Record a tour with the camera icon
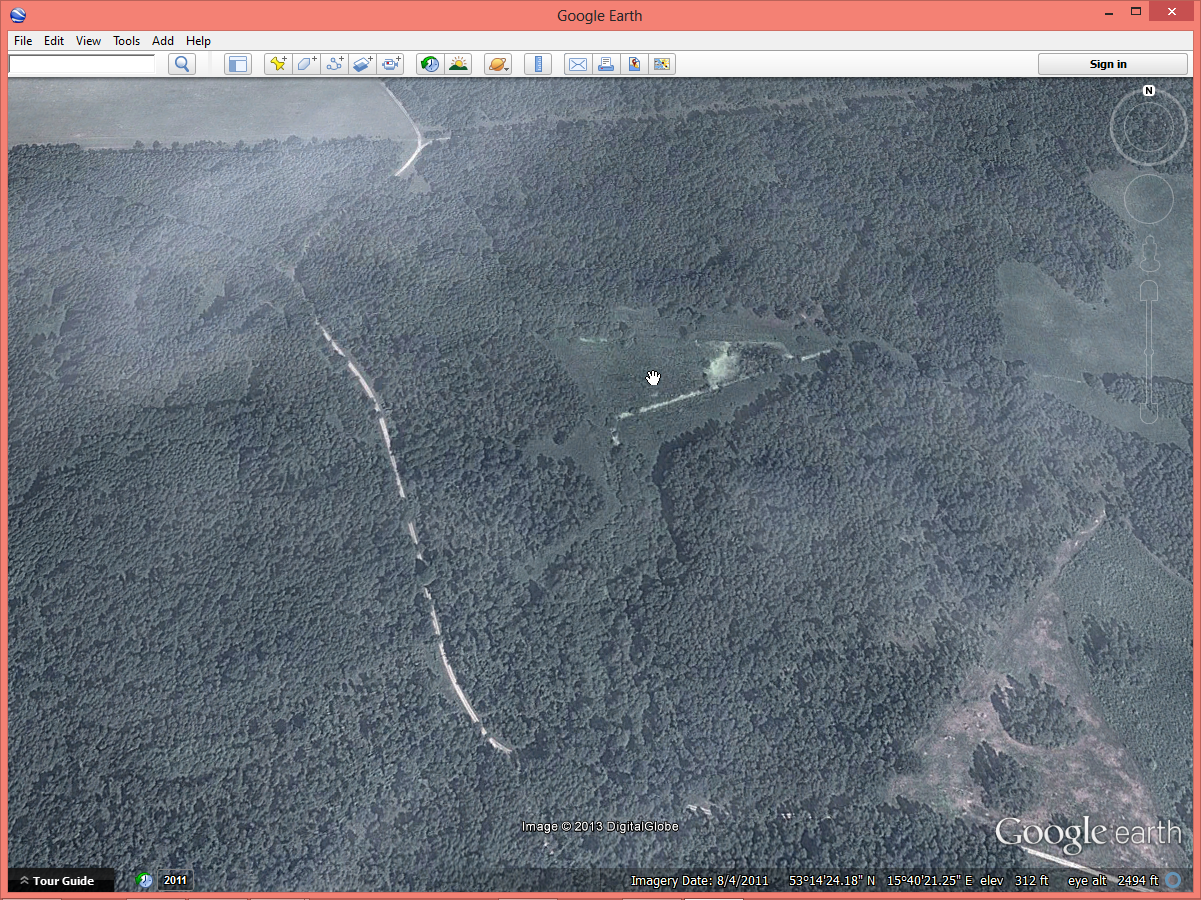This screenshot has height=900, width=1201. [x=391, y=64]
